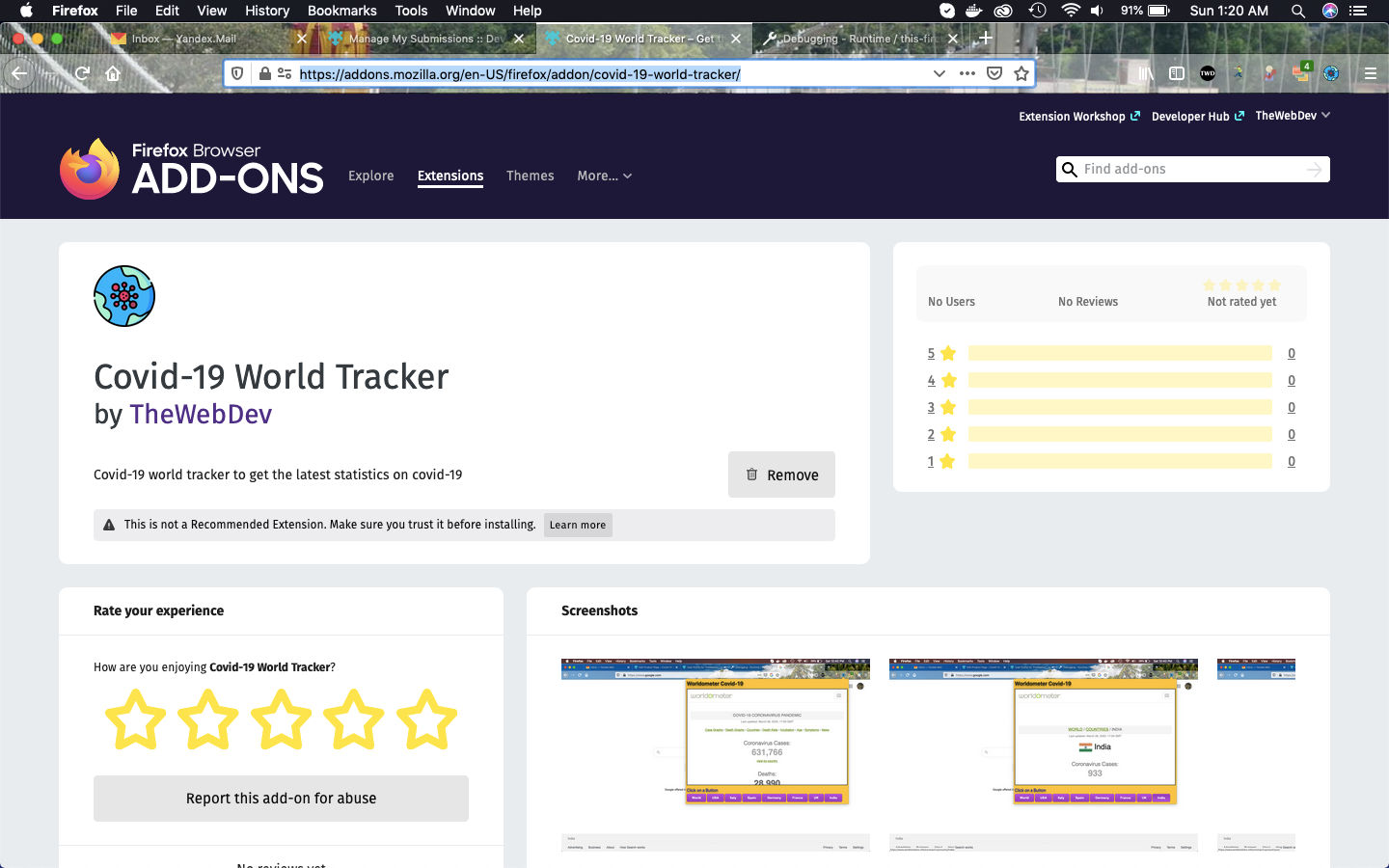Expand the More... navigation dropdown
The height and width of the screenshot is (868, 1389).
point(605,176)
